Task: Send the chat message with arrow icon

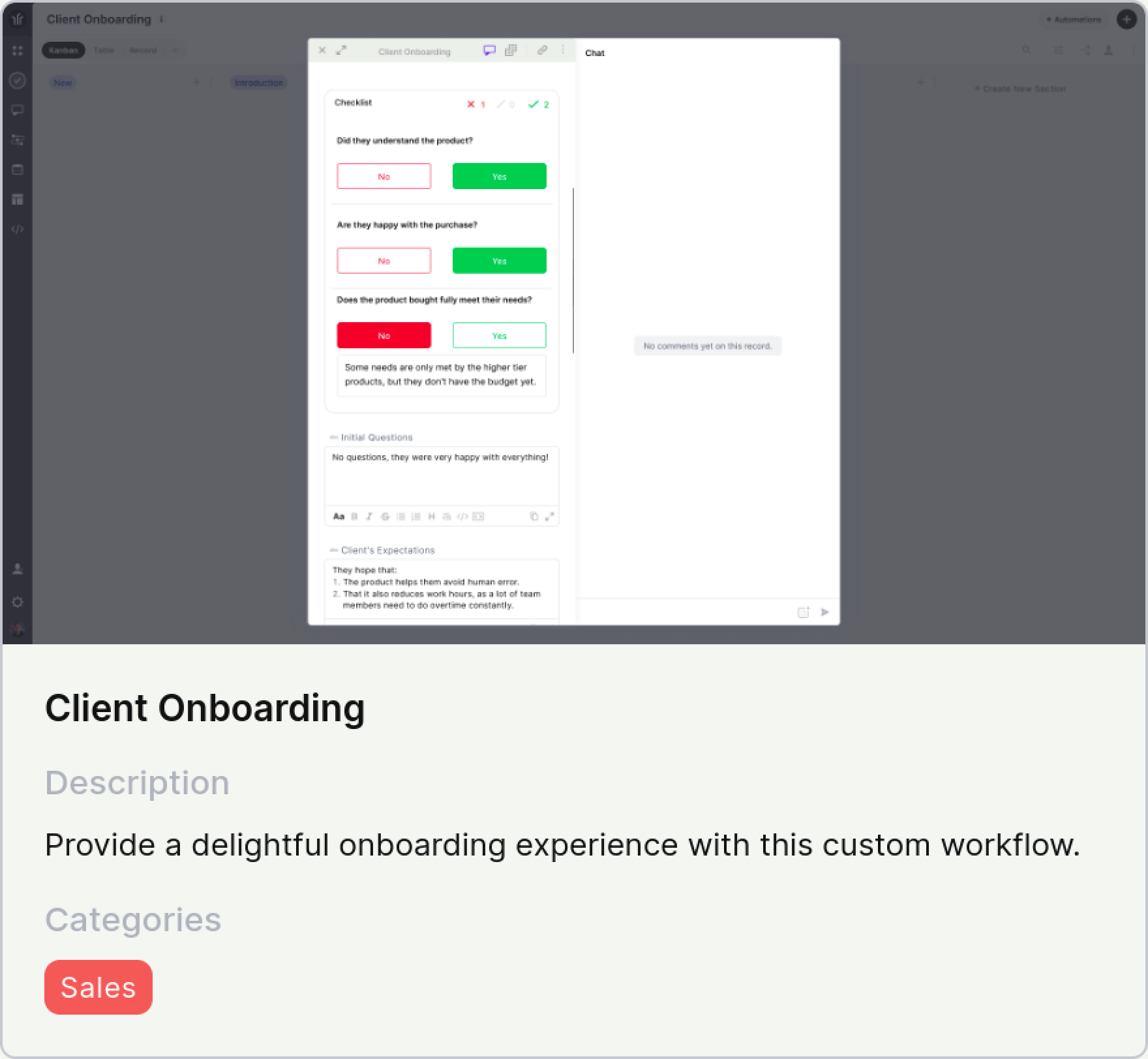Action: click(x=824, y=612)
